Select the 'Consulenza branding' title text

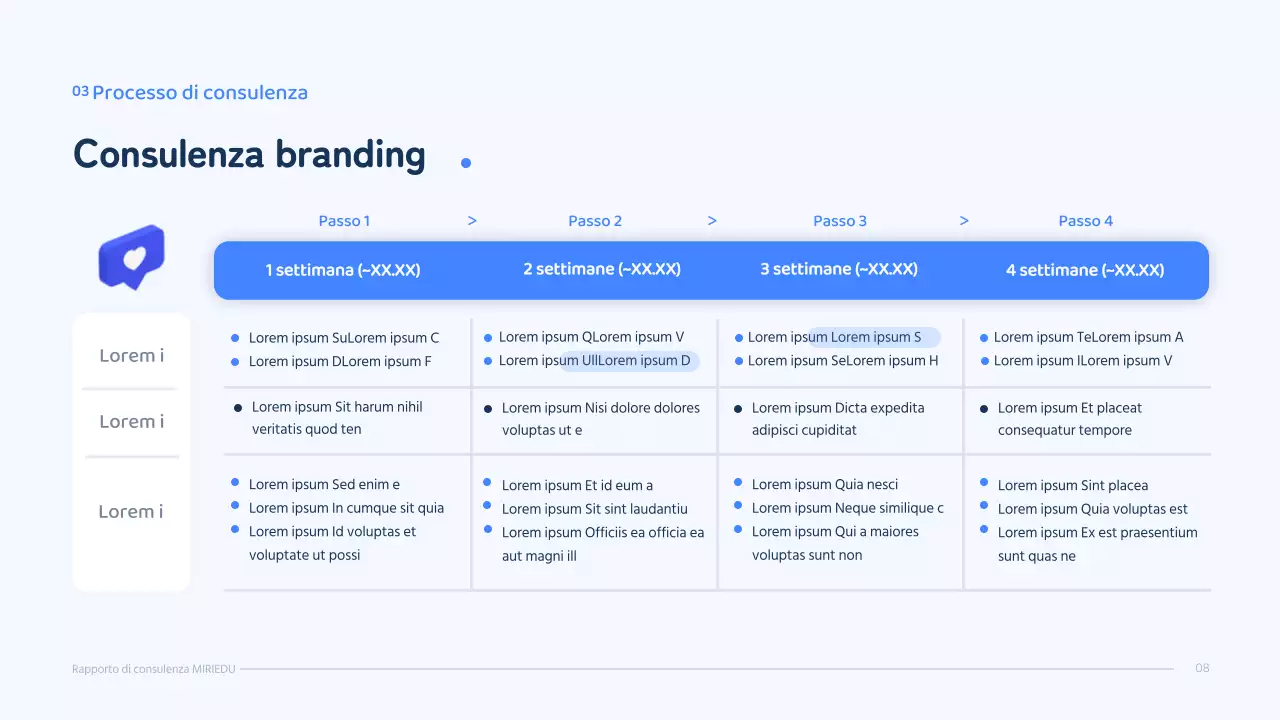click(249, 155)
